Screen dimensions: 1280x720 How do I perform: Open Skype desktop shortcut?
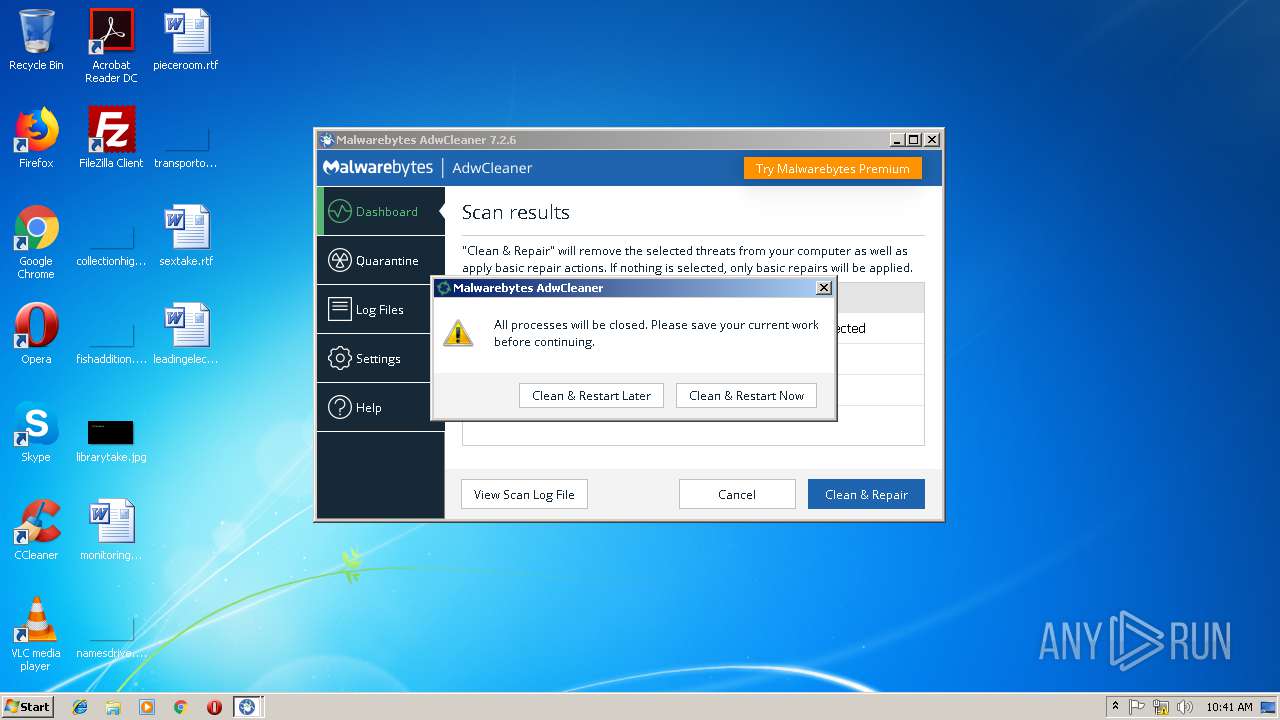[36, 432]
